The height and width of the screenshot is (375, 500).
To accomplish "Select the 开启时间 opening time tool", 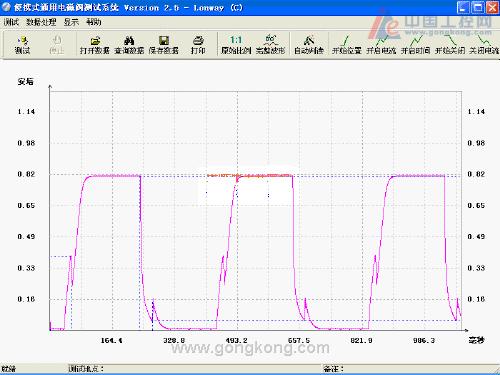I will click(x=415, y=45).
